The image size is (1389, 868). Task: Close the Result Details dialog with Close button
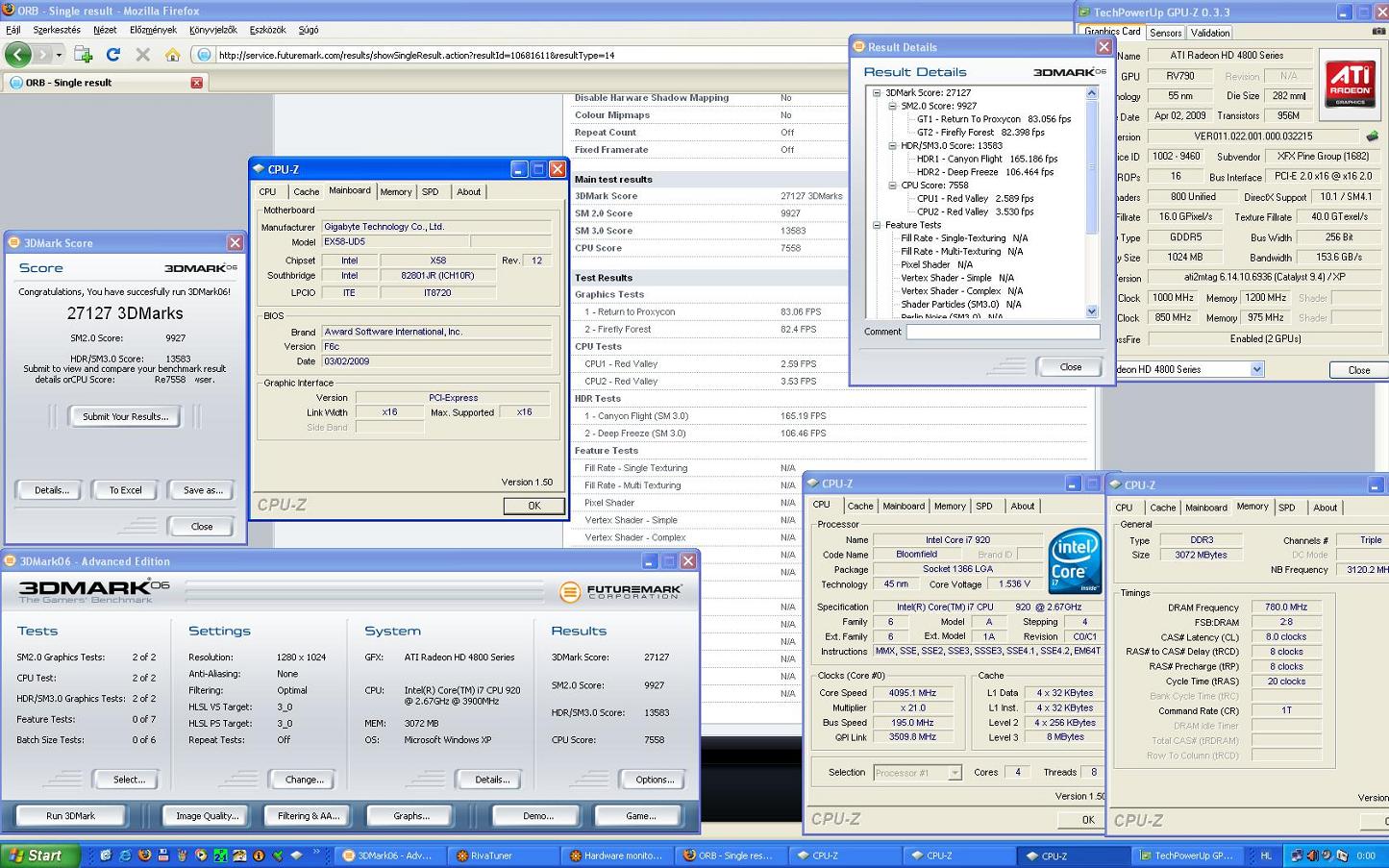pyautogui.click(x=1070, y=367)
